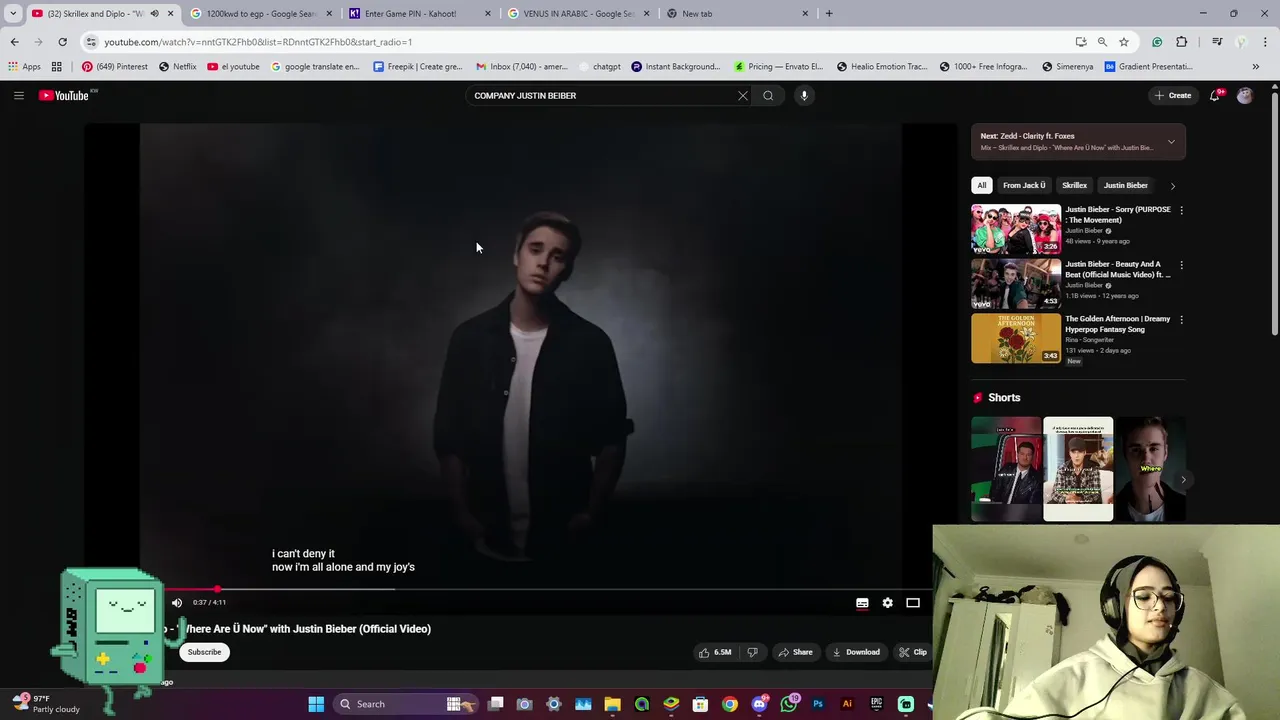Select the Justin Bieber filter chip

tap(1125, 185)
